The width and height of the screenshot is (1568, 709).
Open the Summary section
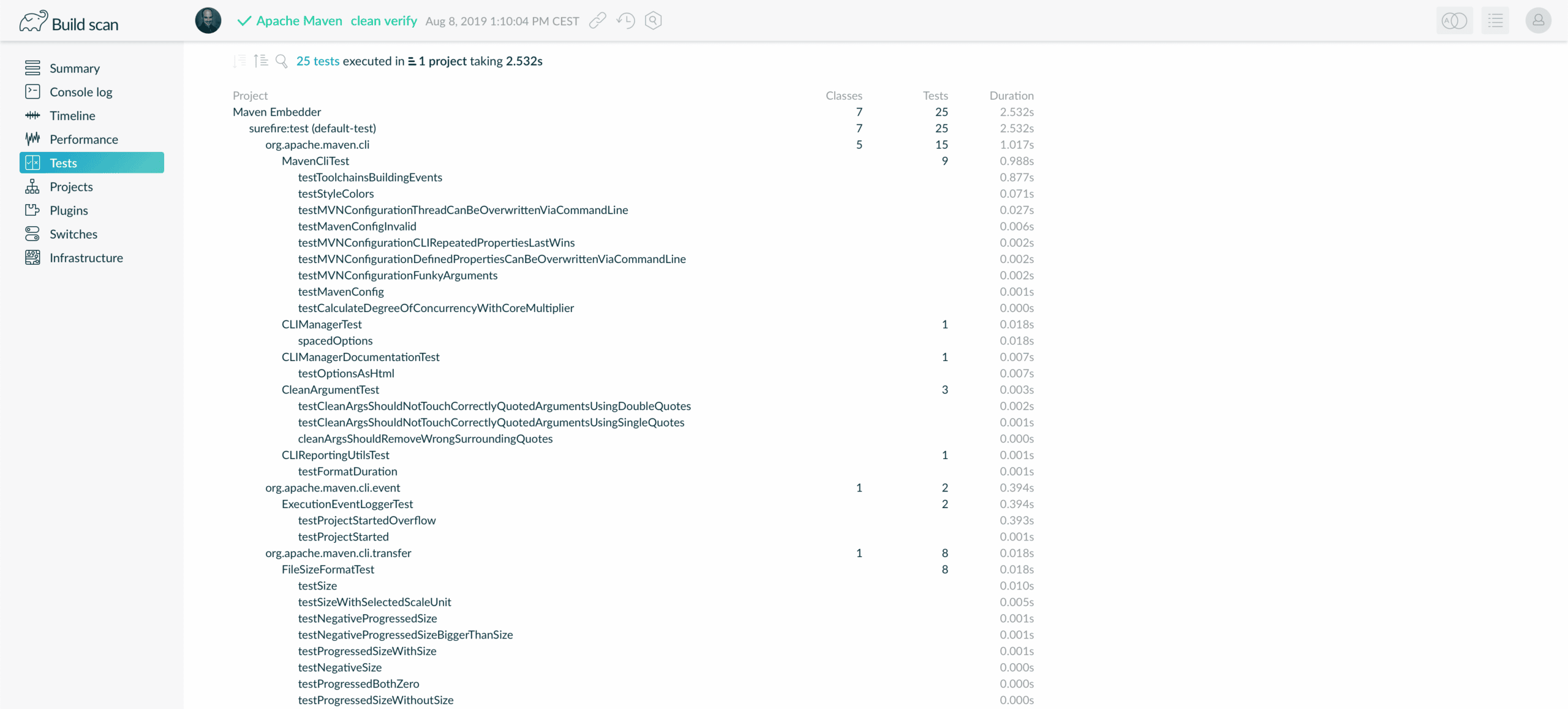(x=75, y=68)
